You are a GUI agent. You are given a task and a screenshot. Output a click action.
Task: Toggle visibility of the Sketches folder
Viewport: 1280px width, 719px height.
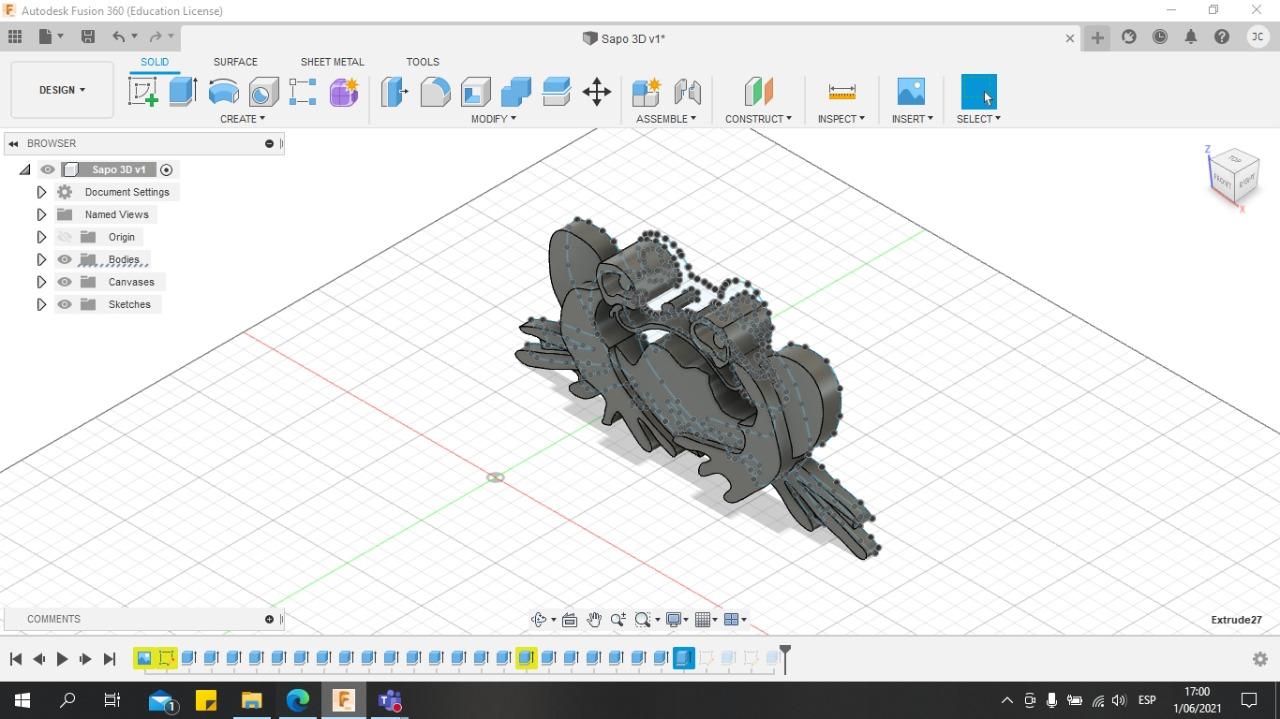coord(65,304)
